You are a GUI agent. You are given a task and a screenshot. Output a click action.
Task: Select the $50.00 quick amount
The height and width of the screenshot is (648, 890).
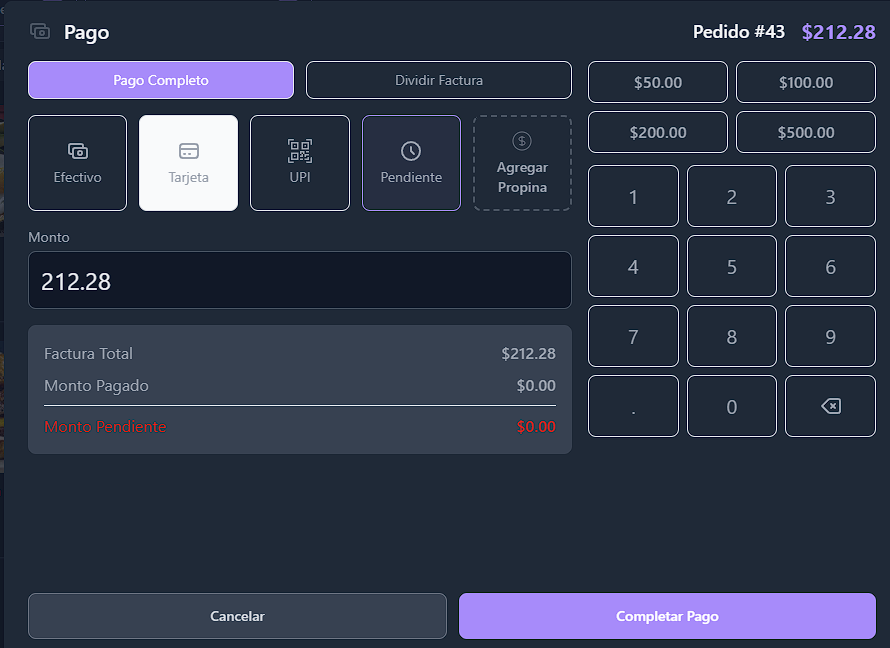658,82
